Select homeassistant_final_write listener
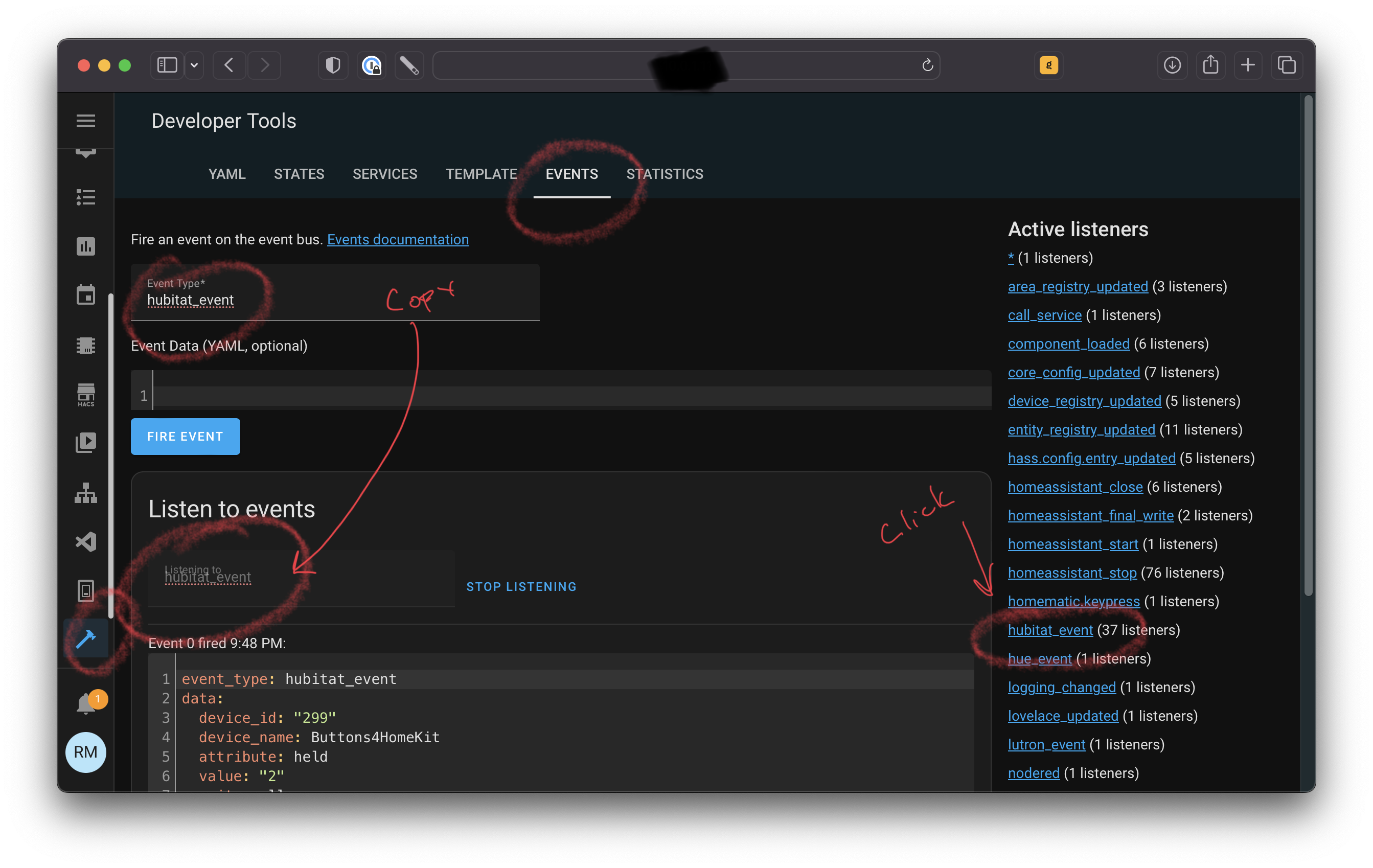This screenshot has height=868, width=1373. (1091, 515)
